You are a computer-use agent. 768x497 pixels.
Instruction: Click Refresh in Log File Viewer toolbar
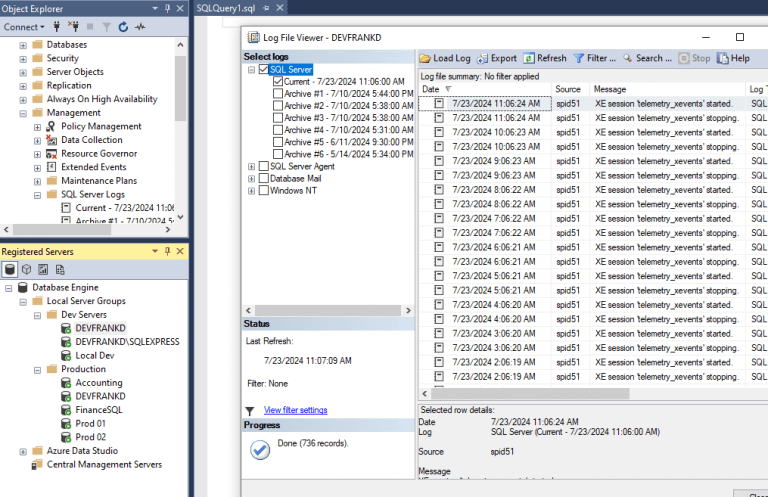(x=545, y=58)
